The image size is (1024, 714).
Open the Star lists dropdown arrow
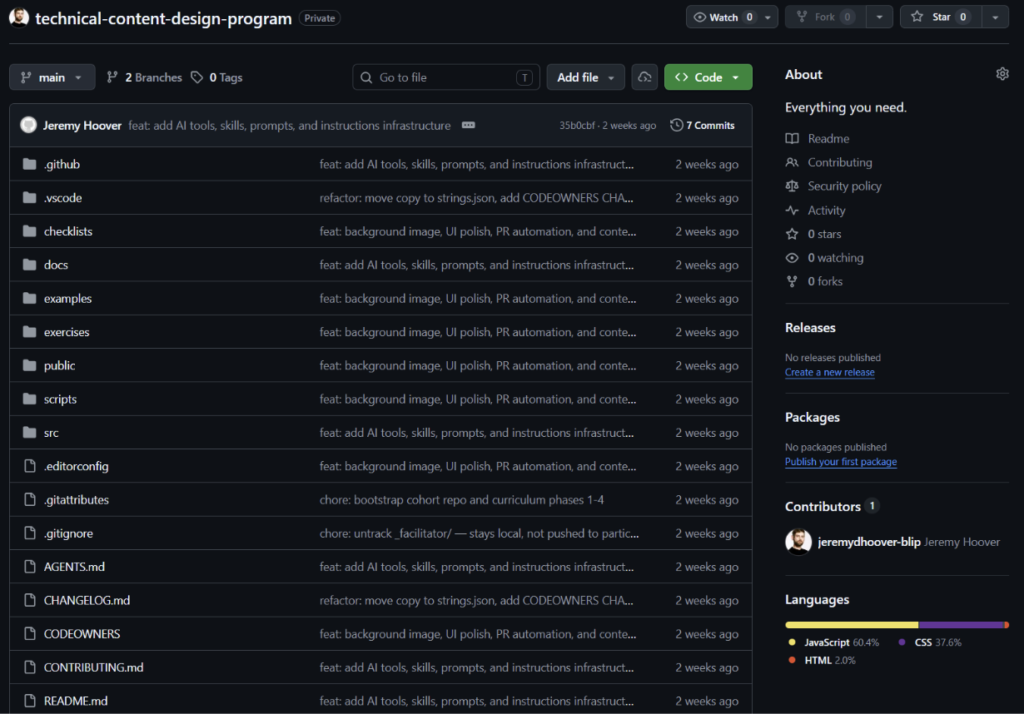tap(995, 18)
